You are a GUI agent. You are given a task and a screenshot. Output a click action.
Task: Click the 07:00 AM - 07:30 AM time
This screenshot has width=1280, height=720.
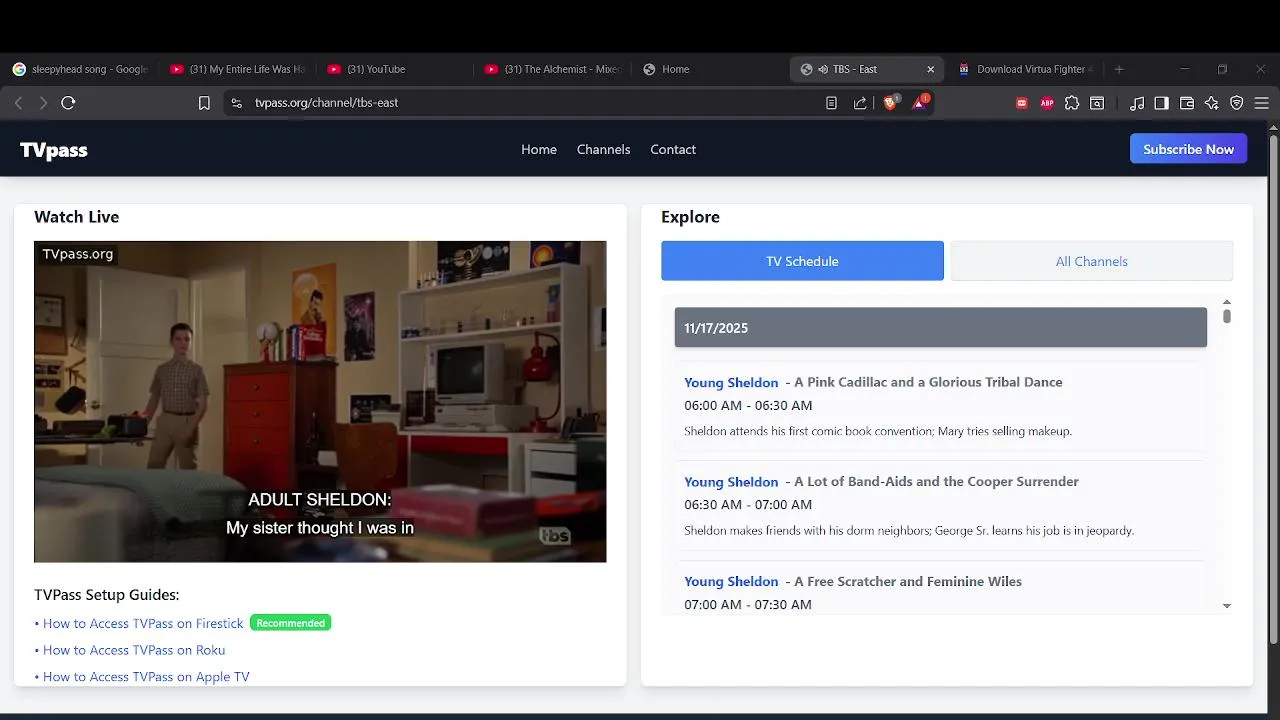point(748,604)
